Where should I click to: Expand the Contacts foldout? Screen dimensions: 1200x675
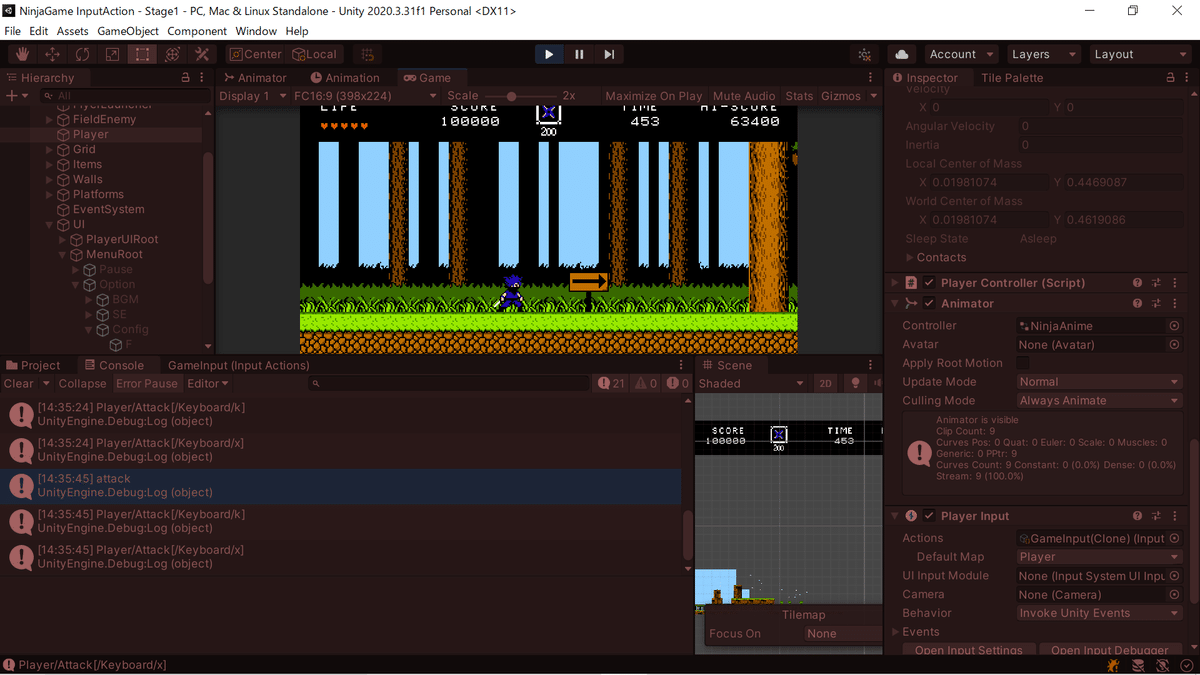pyautogui.click(x=909, y=258)
